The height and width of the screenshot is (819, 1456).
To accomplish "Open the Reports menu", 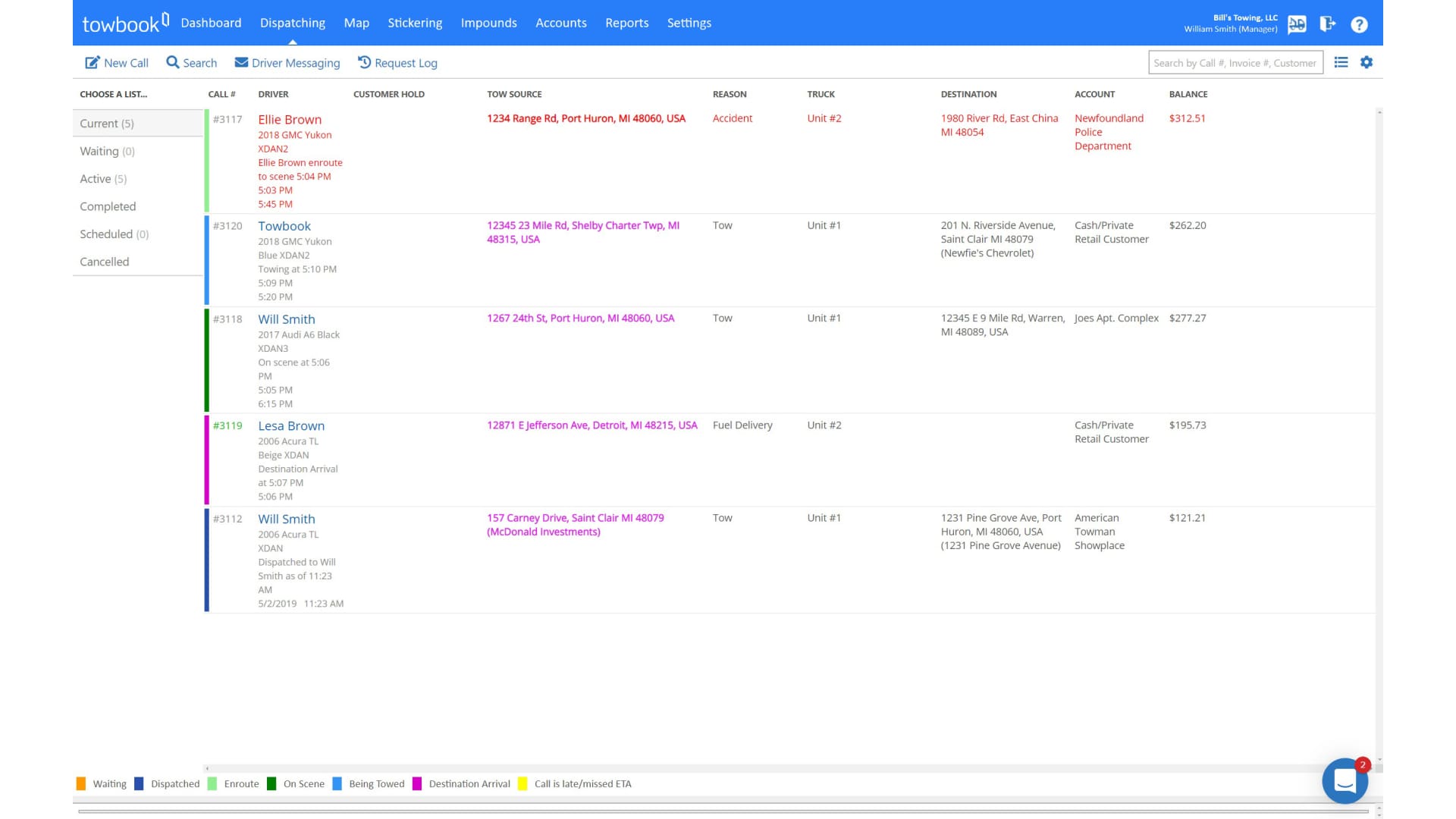I will click(626, 23).
